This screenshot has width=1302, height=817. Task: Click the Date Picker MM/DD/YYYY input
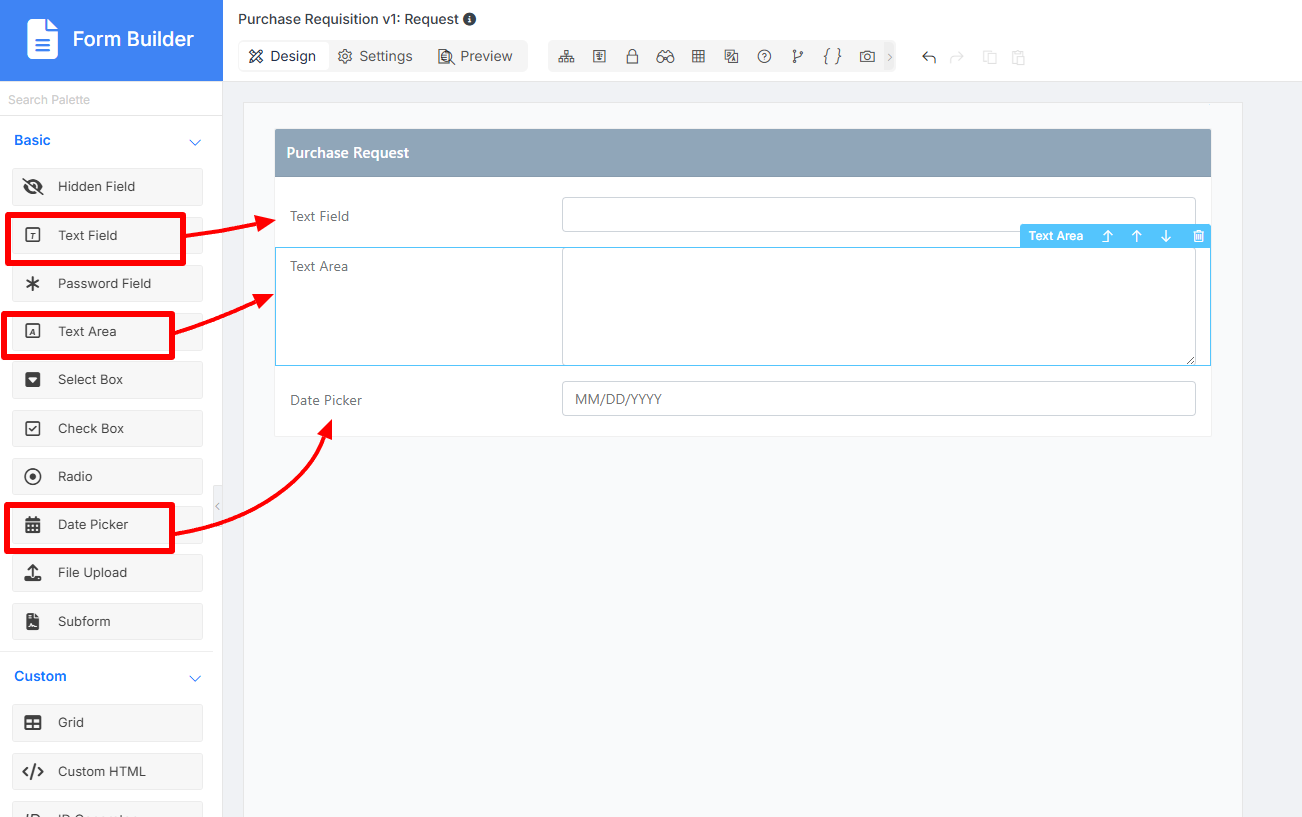click(x=879, y=399)
